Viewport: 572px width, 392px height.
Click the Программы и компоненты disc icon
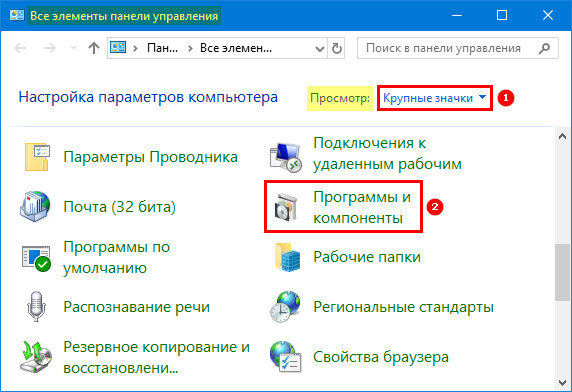[286, 207]
